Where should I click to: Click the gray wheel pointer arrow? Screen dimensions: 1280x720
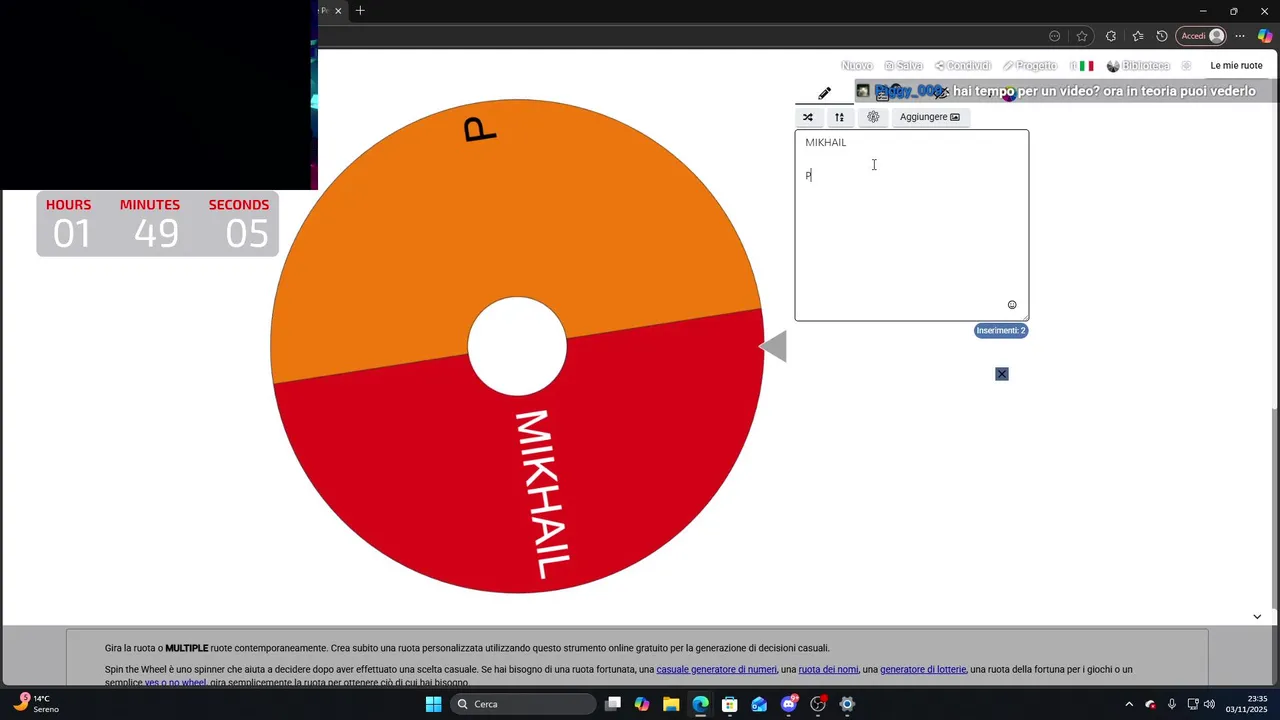pos(773,347)
